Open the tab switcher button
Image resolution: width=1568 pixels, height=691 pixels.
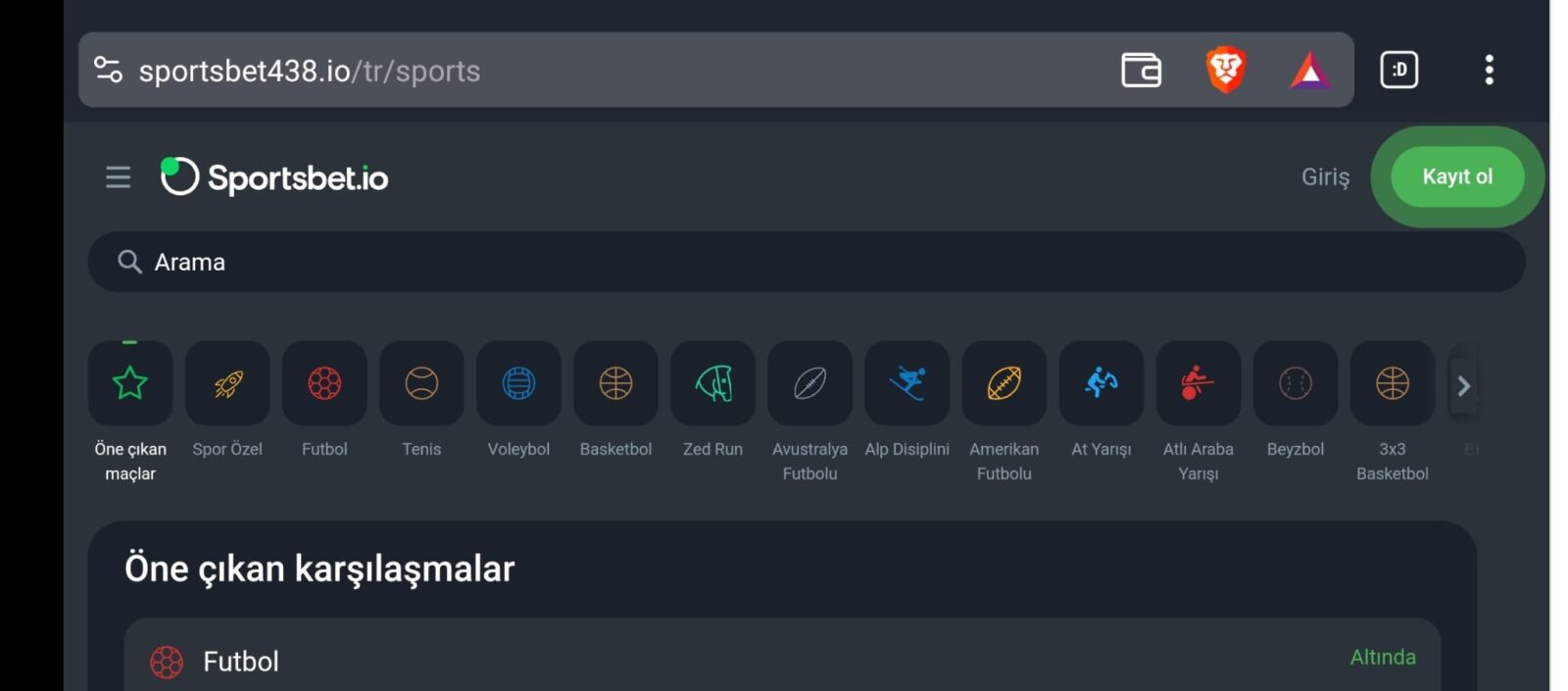coord(1398,70)
